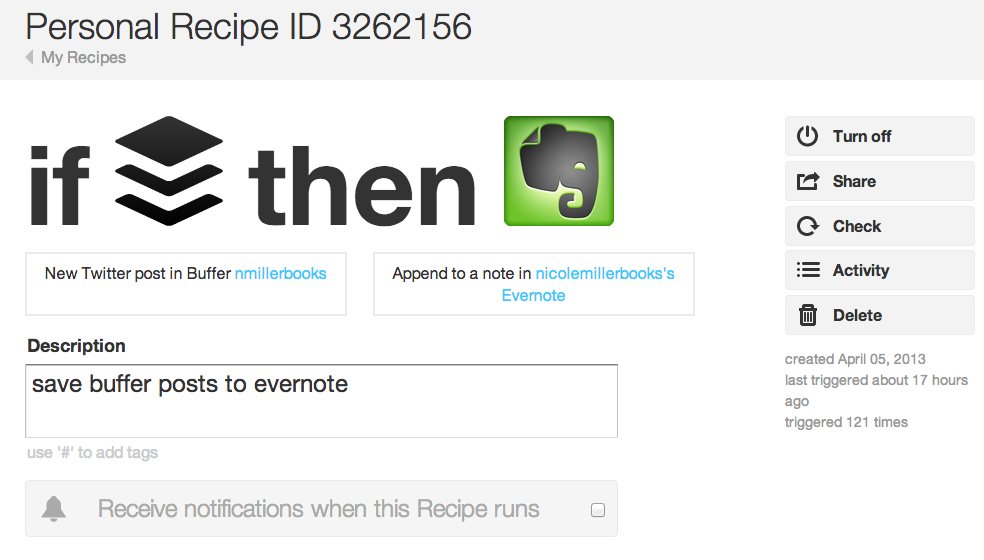Click the power icon beside Turn off
This screenshot has height=560, width=984.
[807, 136]
